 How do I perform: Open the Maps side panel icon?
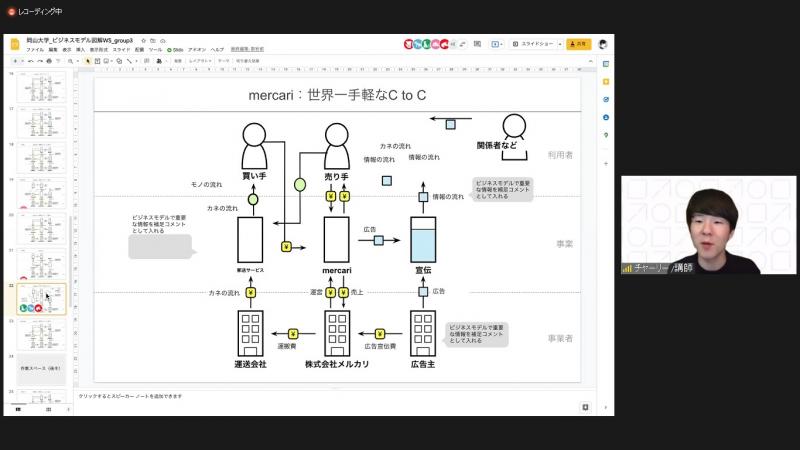(x=606, y=135)
